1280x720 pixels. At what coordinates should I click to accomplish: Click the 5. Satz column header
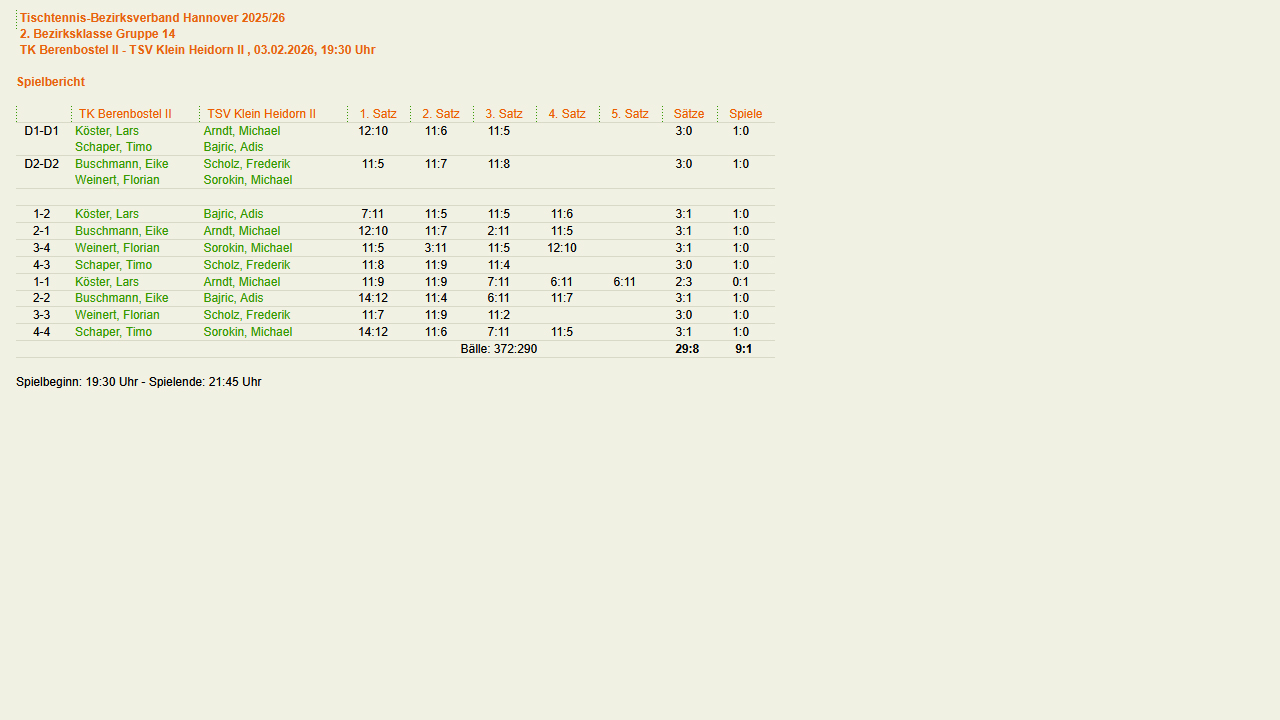click(x=630, y=114)
